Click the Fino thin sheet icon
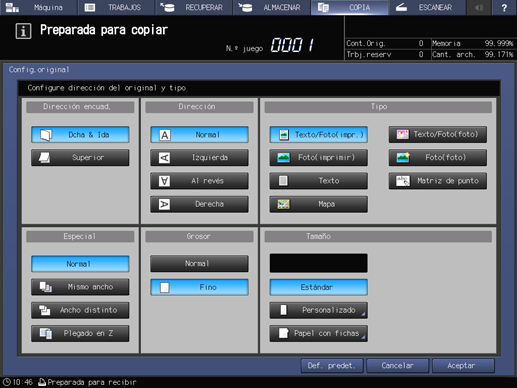 pyautogui.click(x=165, y=287)
